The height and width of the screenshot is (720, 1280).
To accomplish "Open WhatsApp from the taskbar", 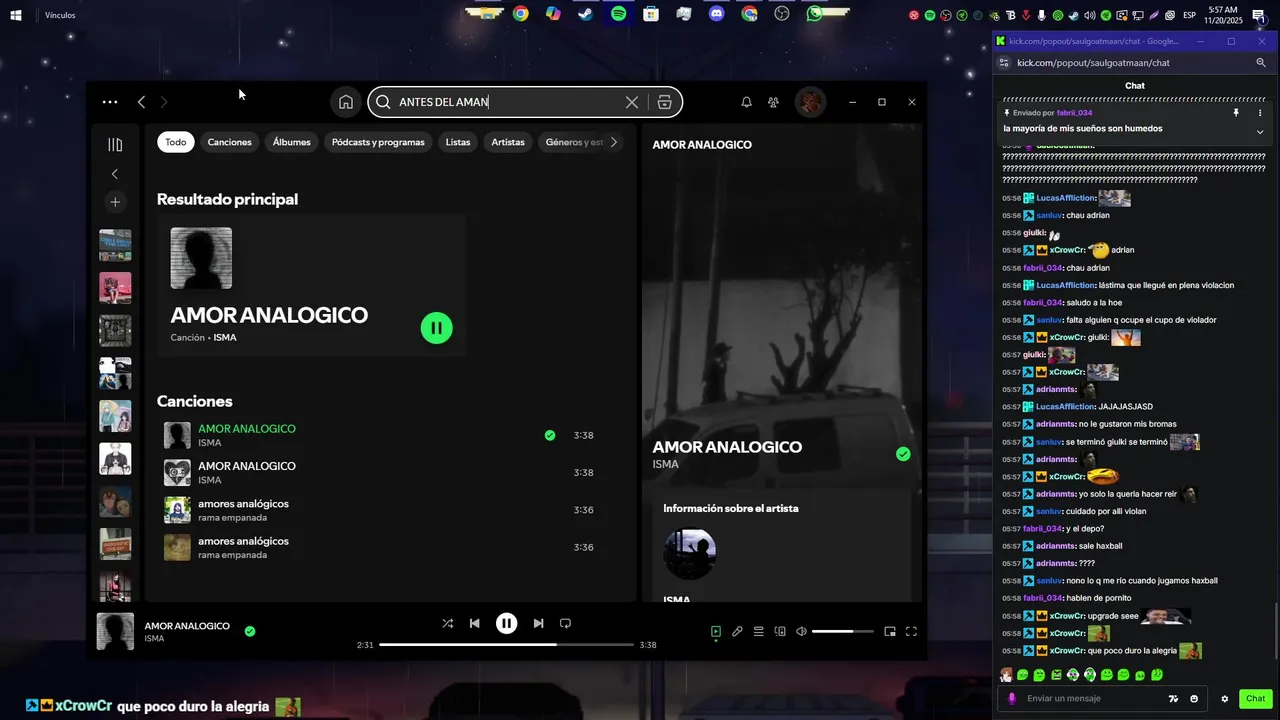I will click(815, 14).
